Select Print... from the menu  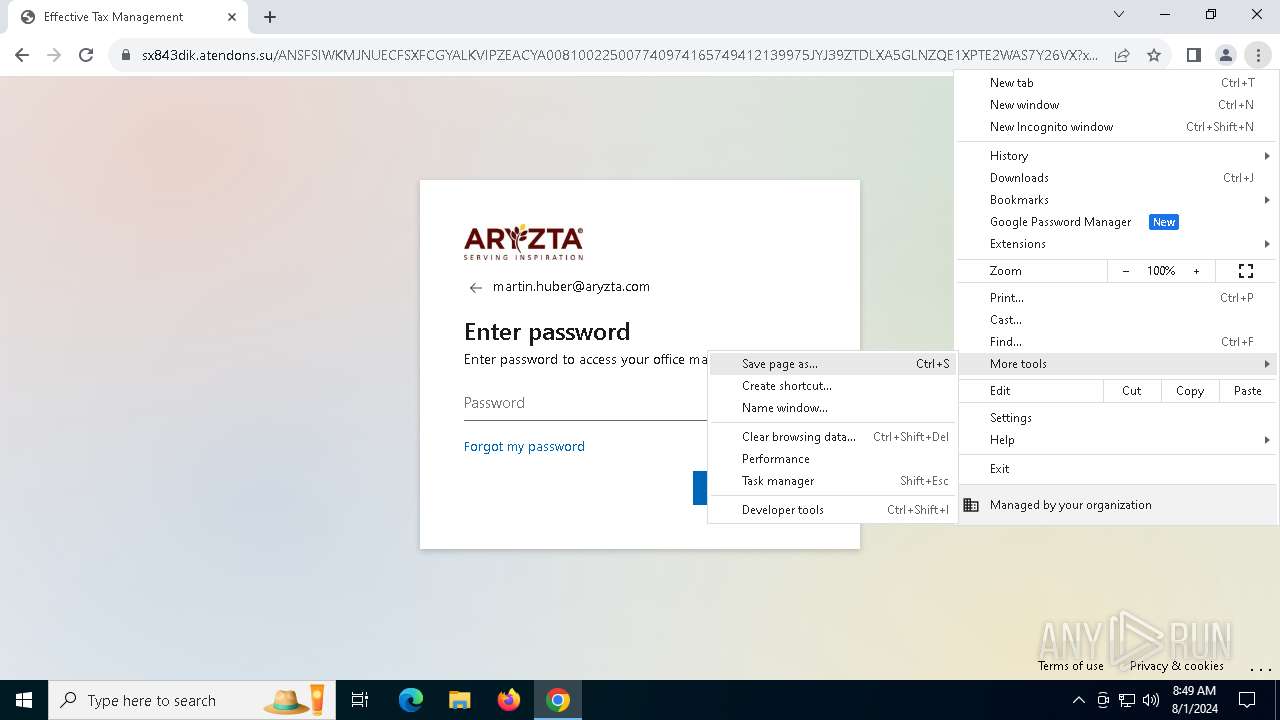pyautogui.click(x=1117, y=298)
